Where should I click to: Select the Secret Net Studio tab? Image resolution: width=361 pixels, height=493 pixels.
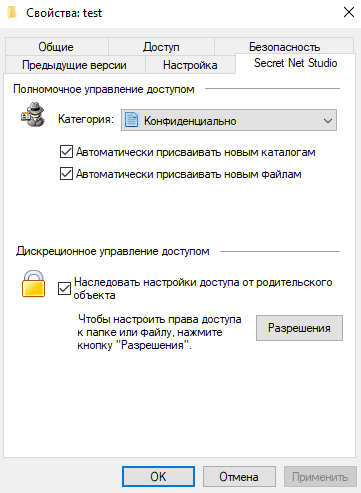(x=295, y=63)
